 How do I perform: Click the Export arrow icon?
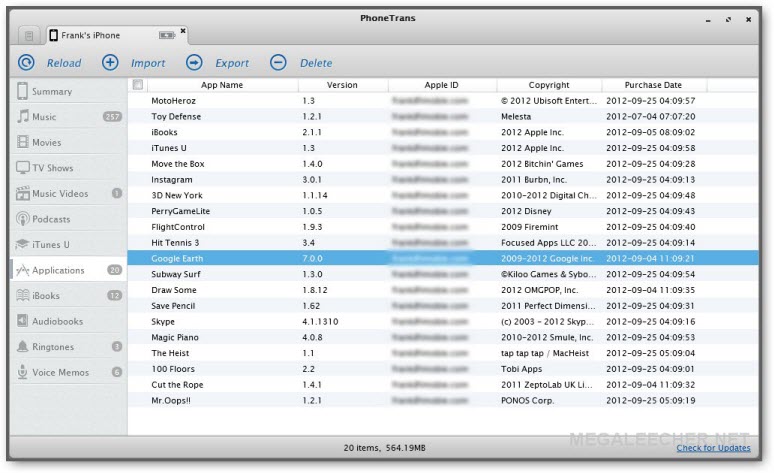pyautogui.click(x=194, y=63)
